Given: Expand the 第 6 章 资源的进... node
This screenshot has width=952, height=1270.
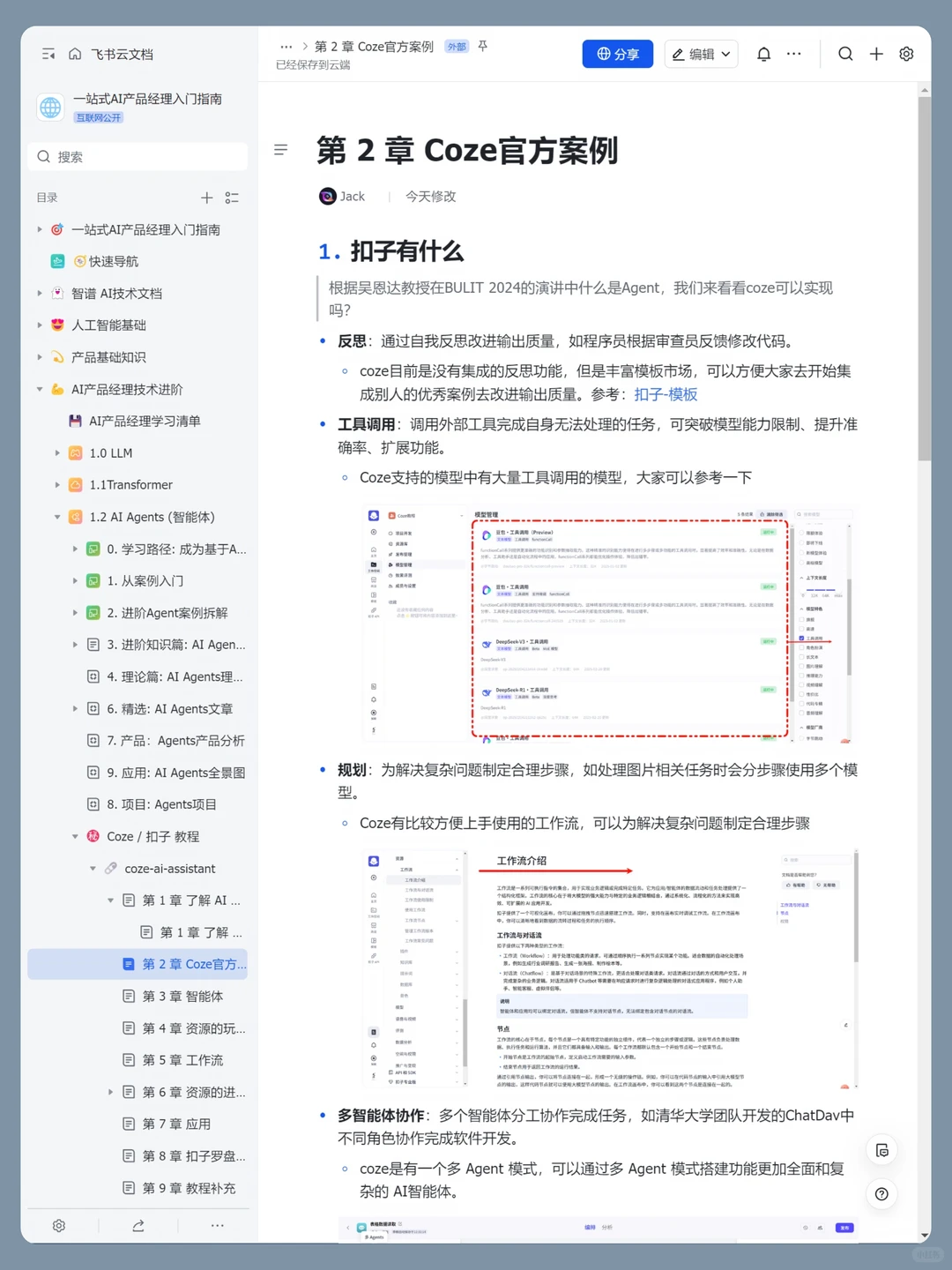Looking at the screenshot, I should [x=110, y=1092].
